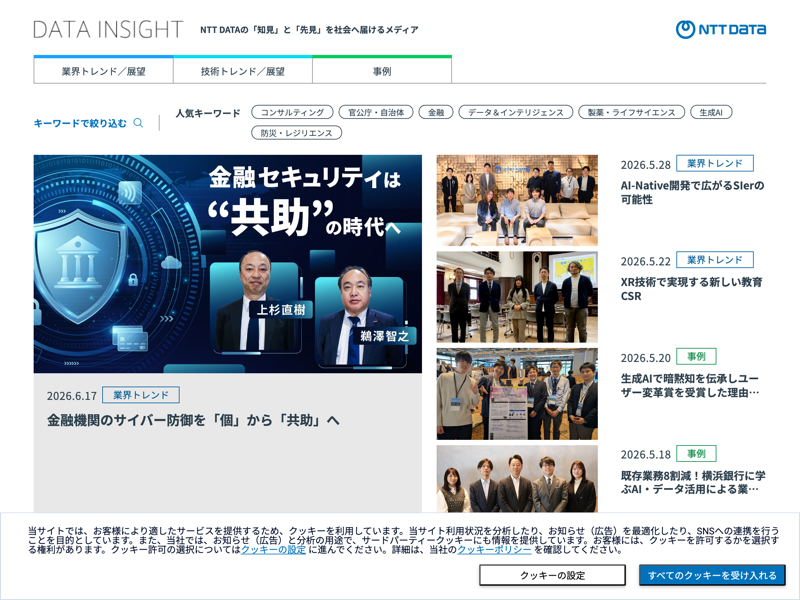Viewport: 800px width, 600px height.
Task: Select the 生成AI keyword tag
Action: pyautogui.click(x=711, y=112)
